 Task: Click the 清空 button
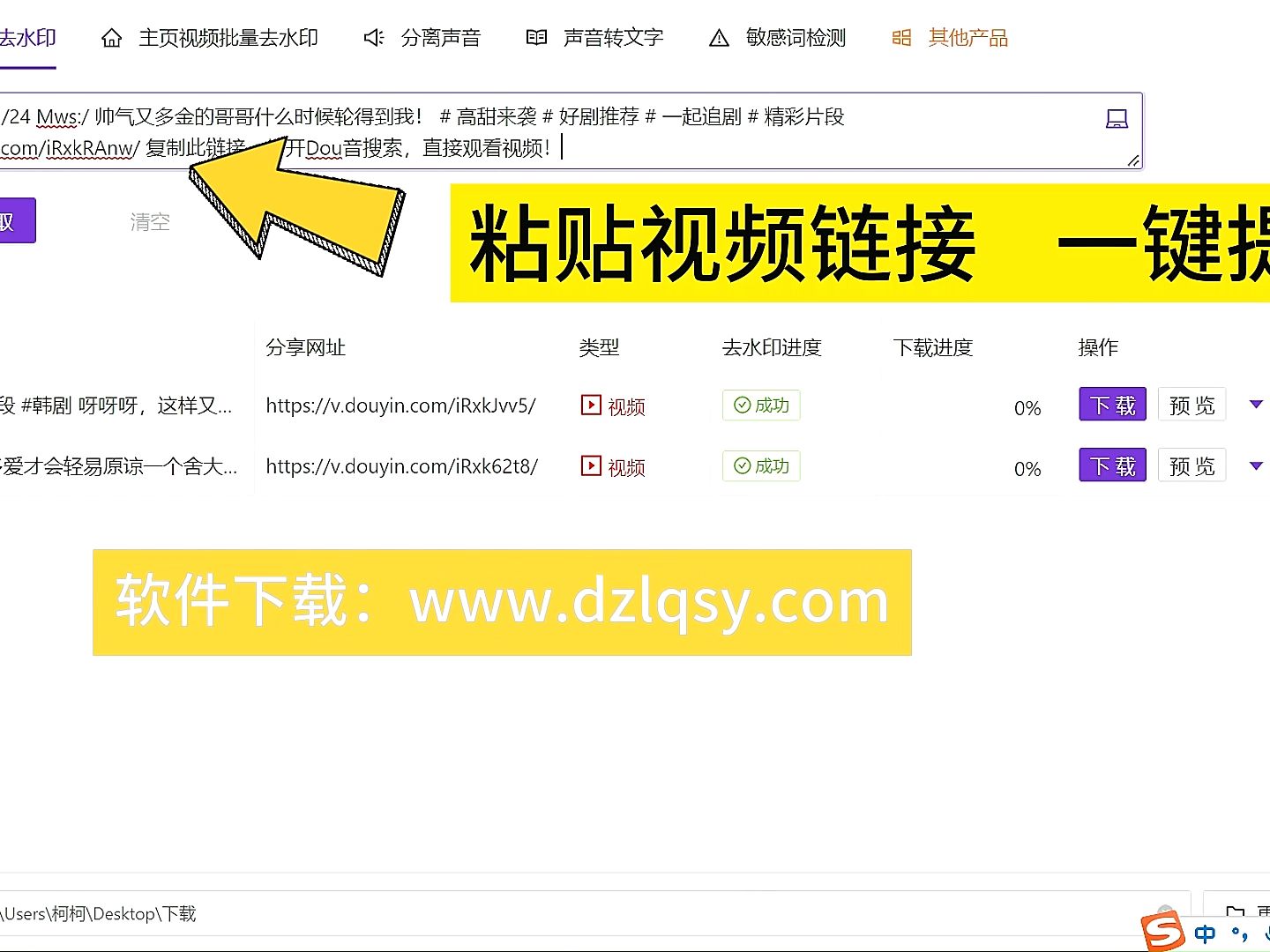coord(150,222)
